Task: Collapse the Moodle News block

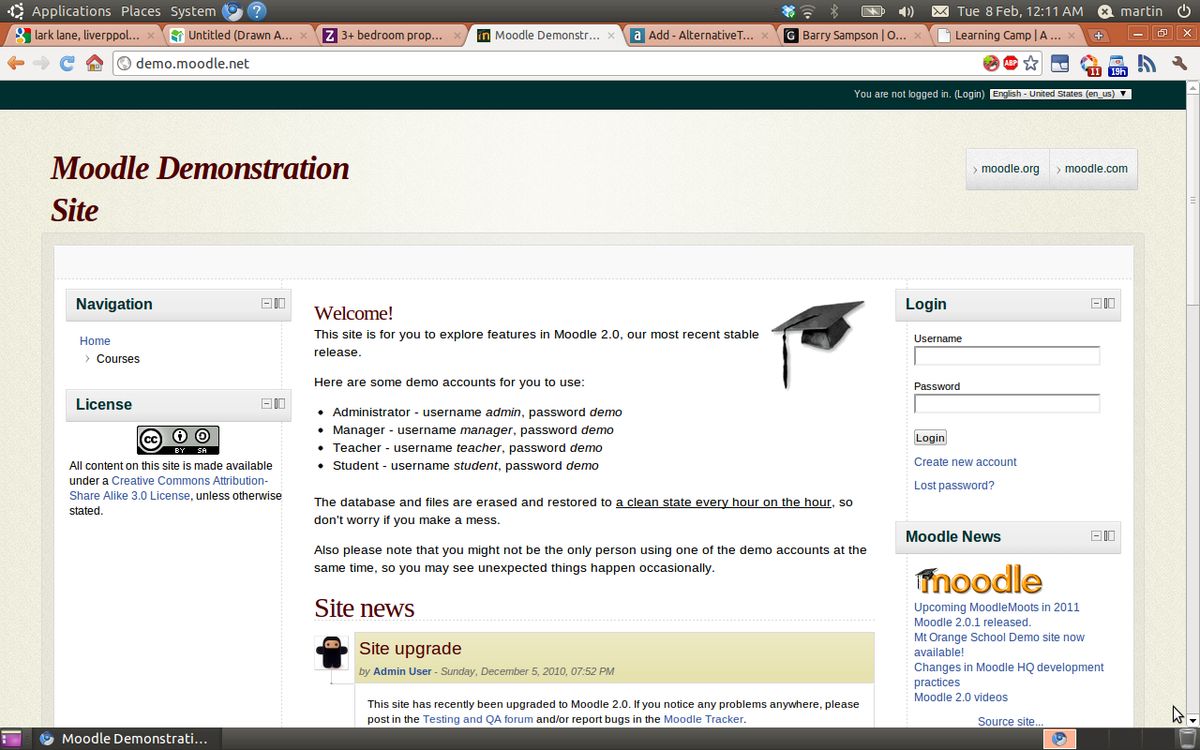Action: point(1095,536)
